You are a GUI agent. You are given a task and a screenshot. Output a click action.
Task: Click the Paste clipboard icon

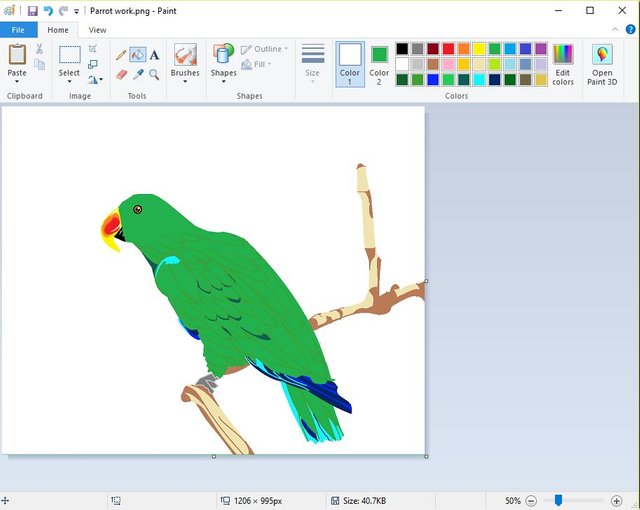[x=17, y=54]
